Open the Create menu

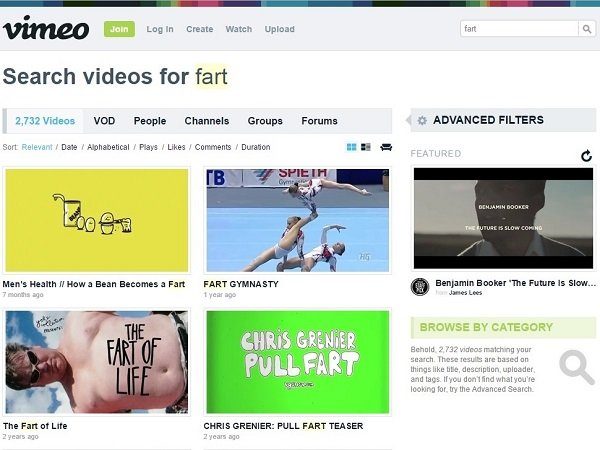[x=200, y=29]
